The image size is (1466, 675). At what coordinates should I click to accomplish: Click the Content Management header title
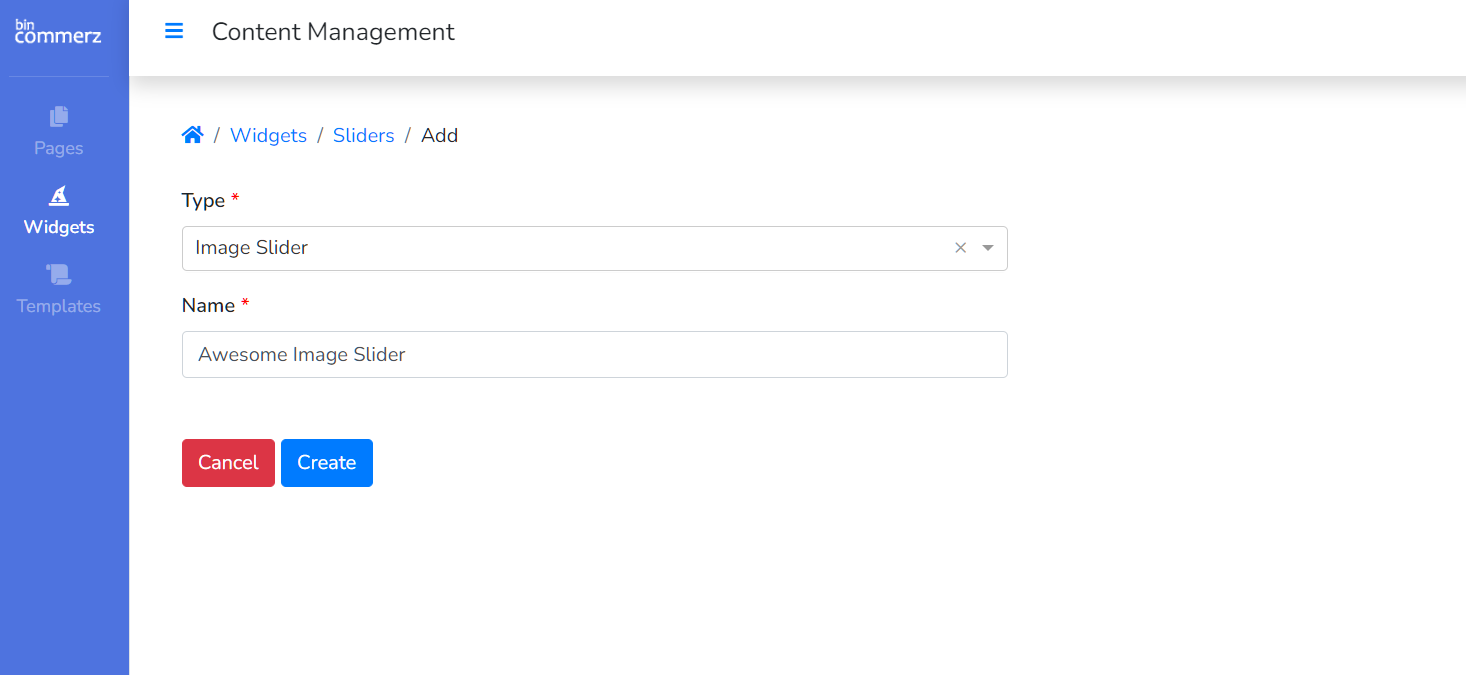point(333,32)
